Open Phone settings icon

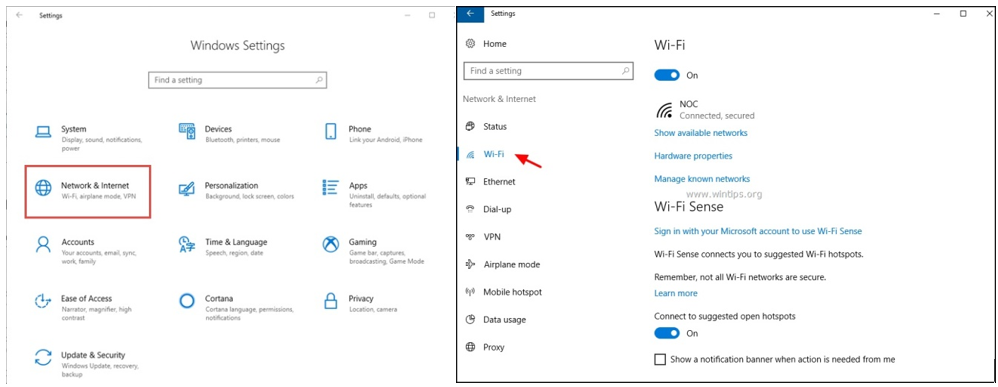click(x=330, y=132)
